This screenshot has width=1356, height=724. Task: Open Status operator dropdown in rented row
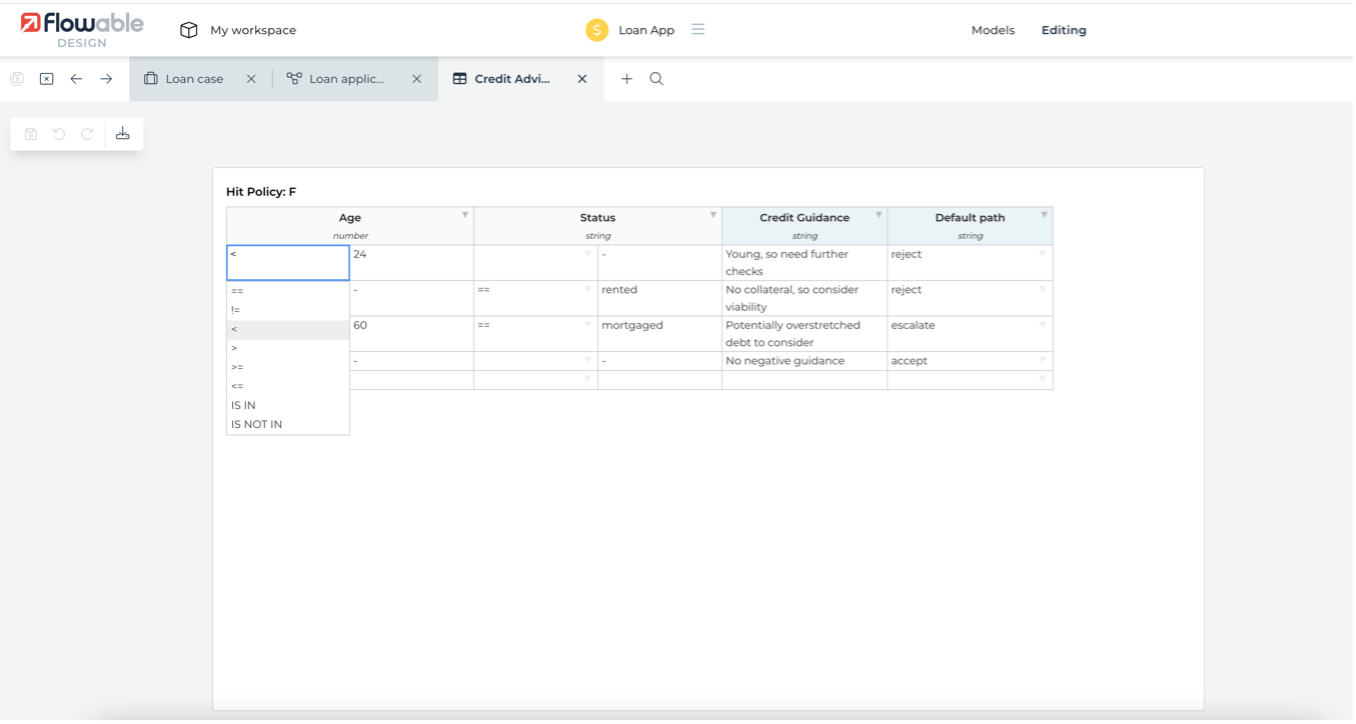click(x=587, y=290)
